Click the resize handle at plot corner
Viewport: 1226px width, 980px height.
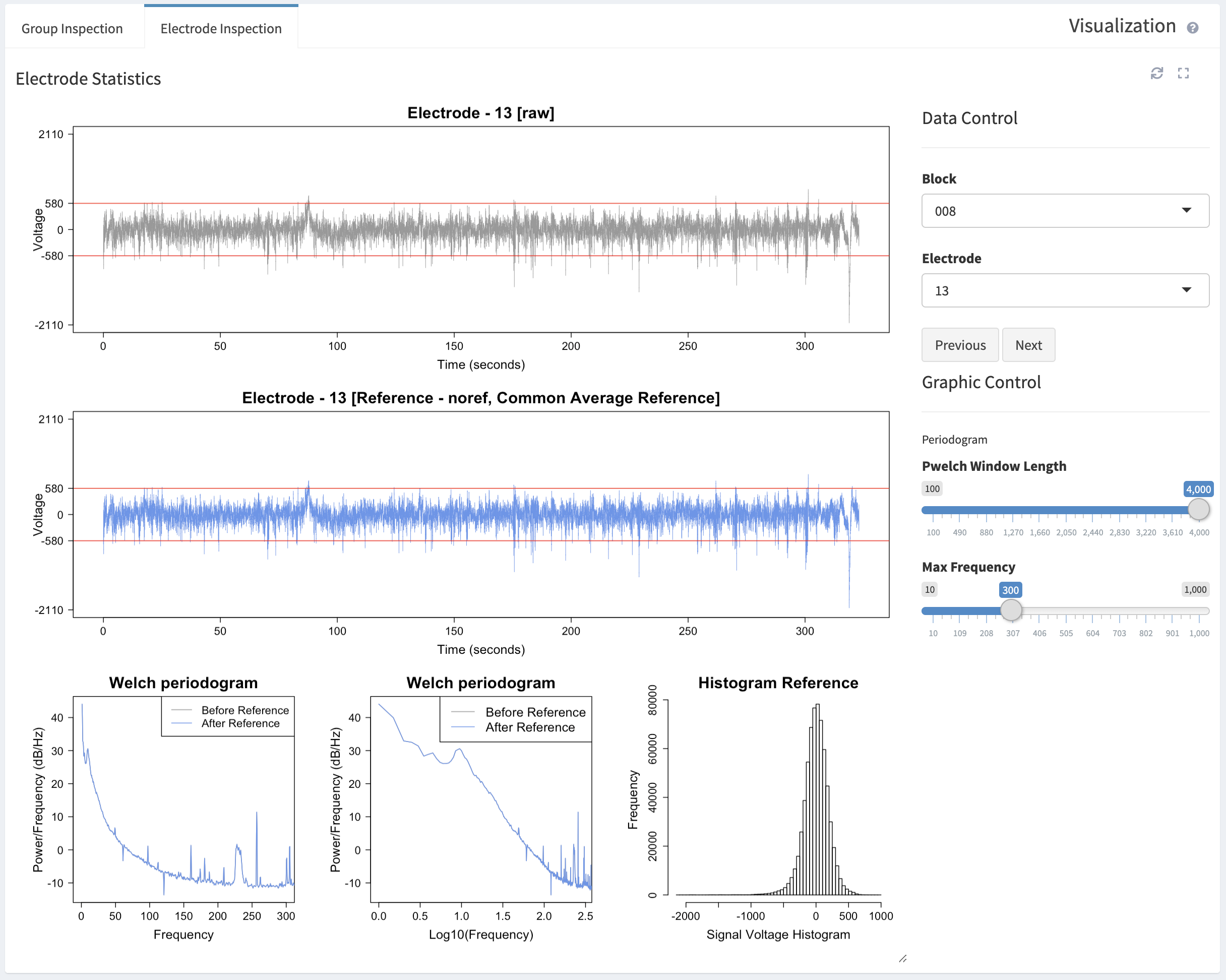pyautogui.click(x=902, y=959)
